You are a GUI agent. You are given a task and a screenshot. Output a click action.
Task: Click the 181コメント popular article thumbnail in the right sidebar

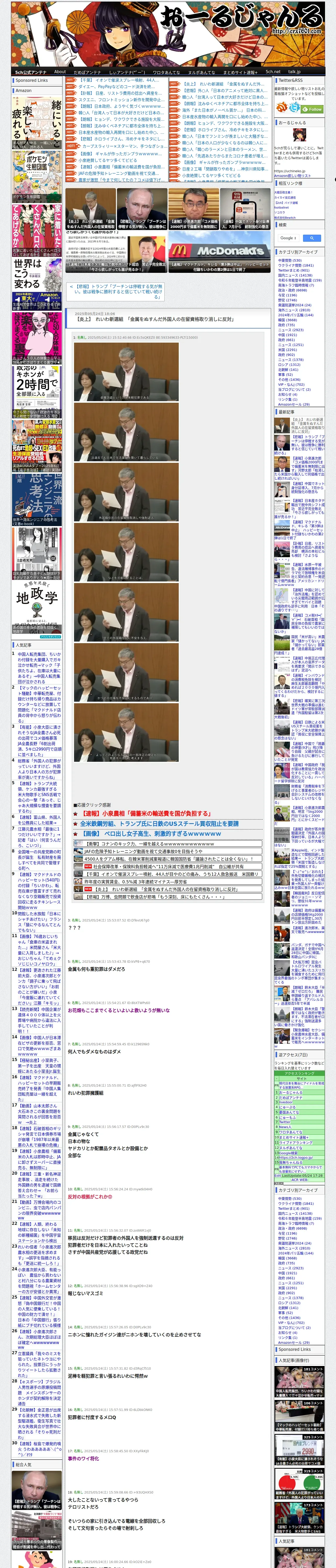click(299, 1382)
